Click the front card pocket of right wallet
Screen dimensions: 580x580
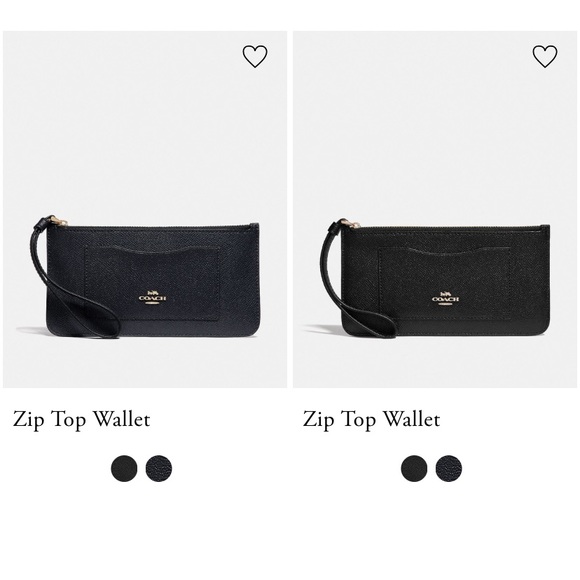(x=445, y=284)
